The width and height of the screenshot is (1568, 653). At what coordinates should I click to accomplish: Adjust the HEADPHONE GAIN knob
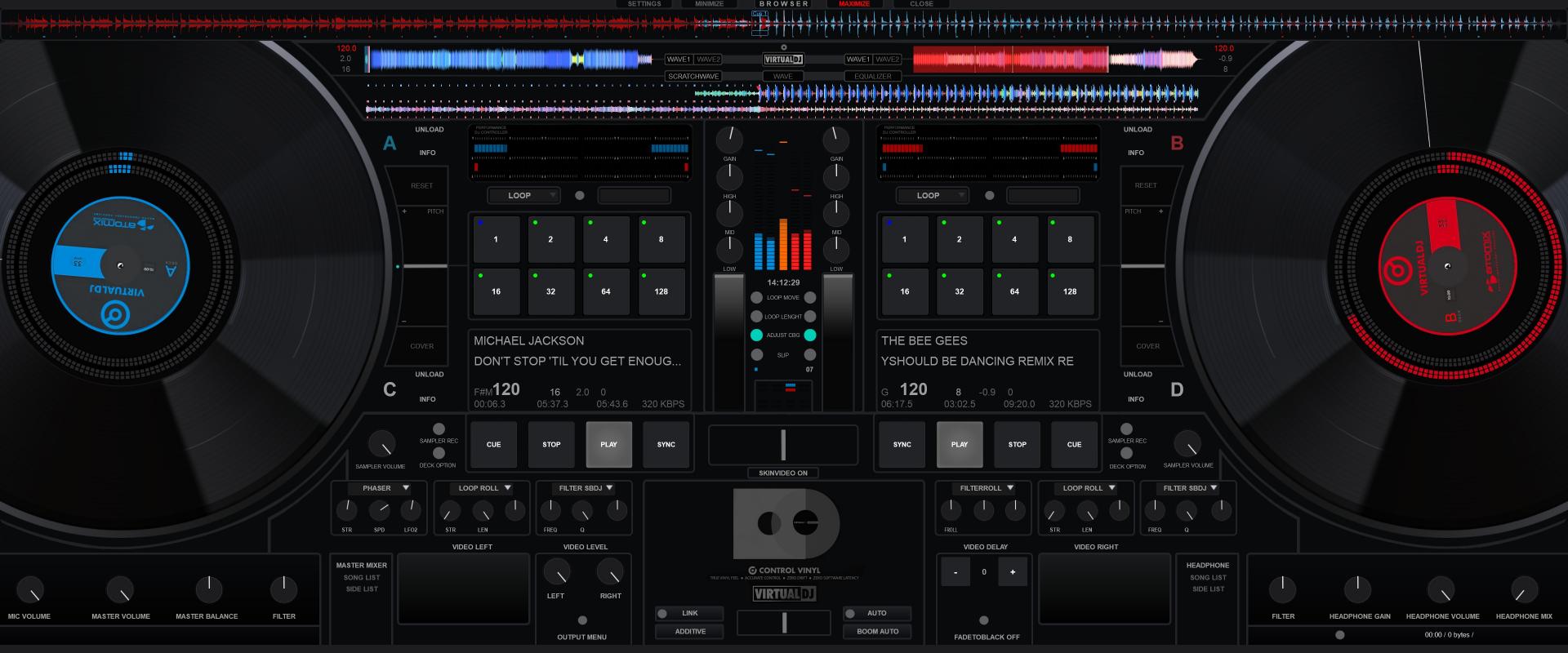pos(1357,589)
